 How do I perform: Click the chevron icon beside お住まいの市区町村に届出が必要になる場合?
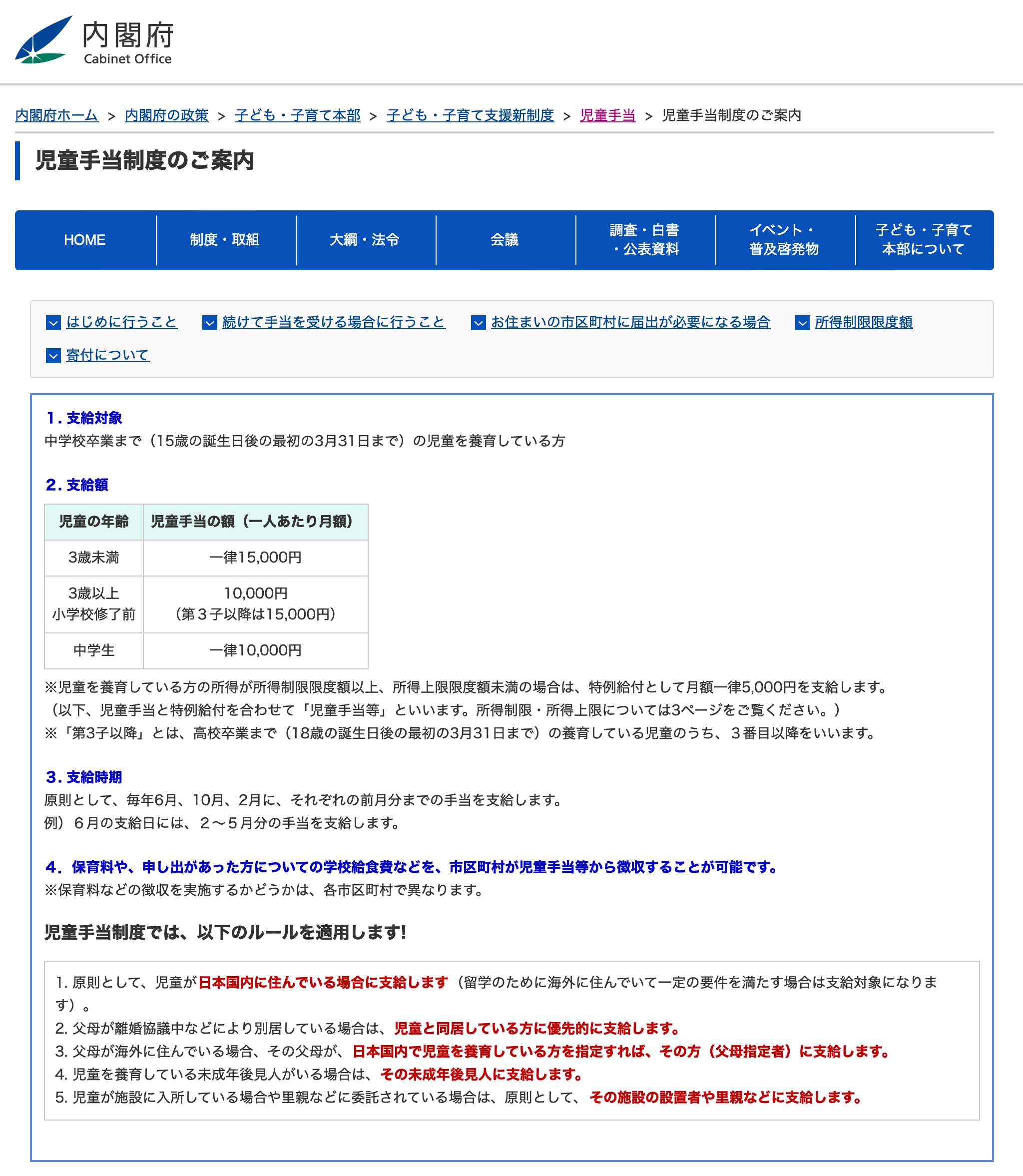point(480,324)
